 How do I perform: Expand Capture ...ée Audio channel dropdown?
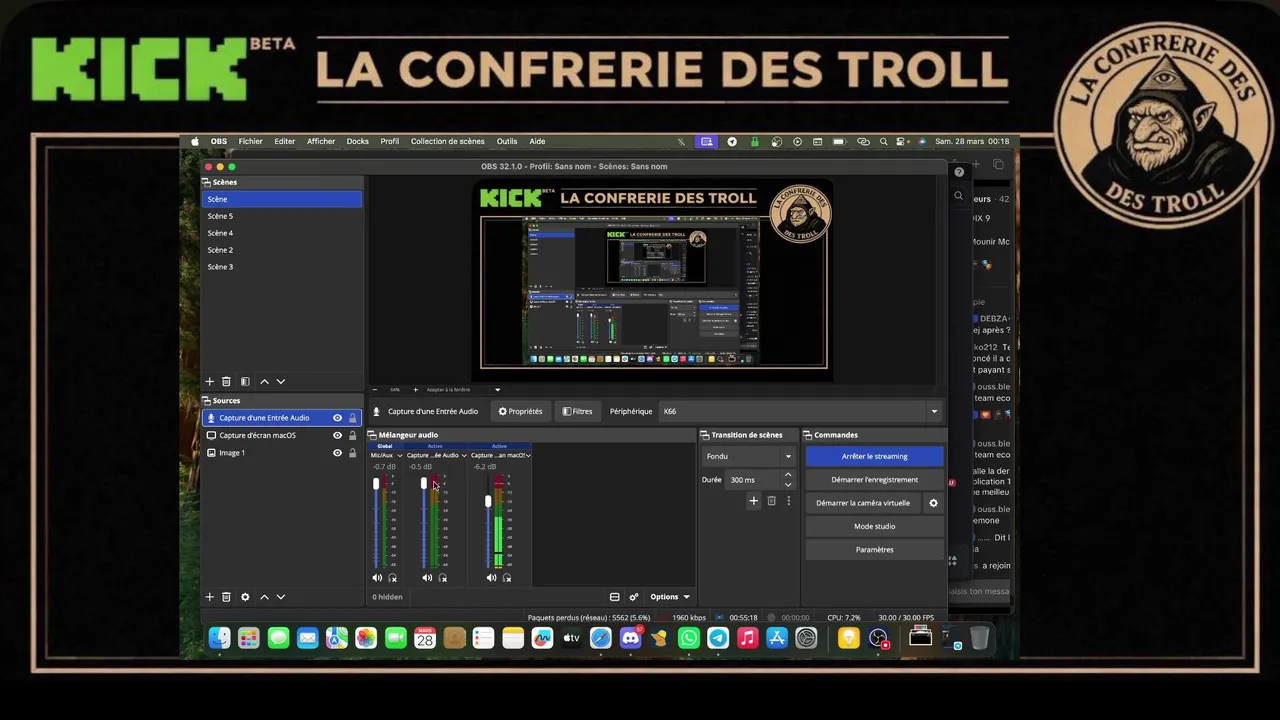coord(464,455)
